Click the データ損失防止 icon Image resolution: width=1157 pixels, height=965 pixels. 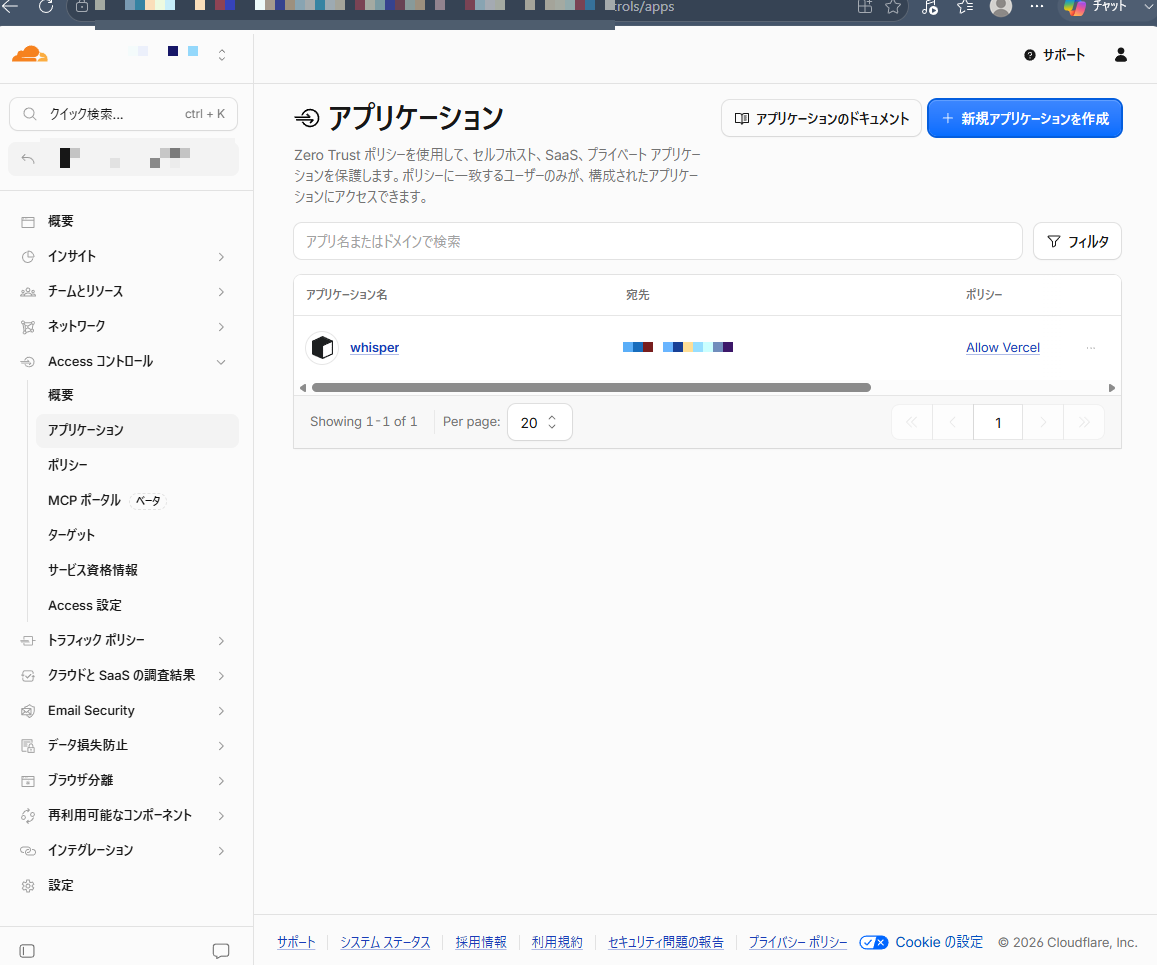(x=28, y=746)
